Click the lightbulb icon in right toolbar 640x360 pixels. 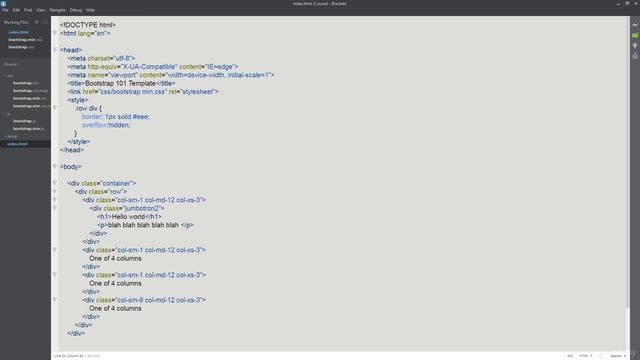(x=635, y=46)
